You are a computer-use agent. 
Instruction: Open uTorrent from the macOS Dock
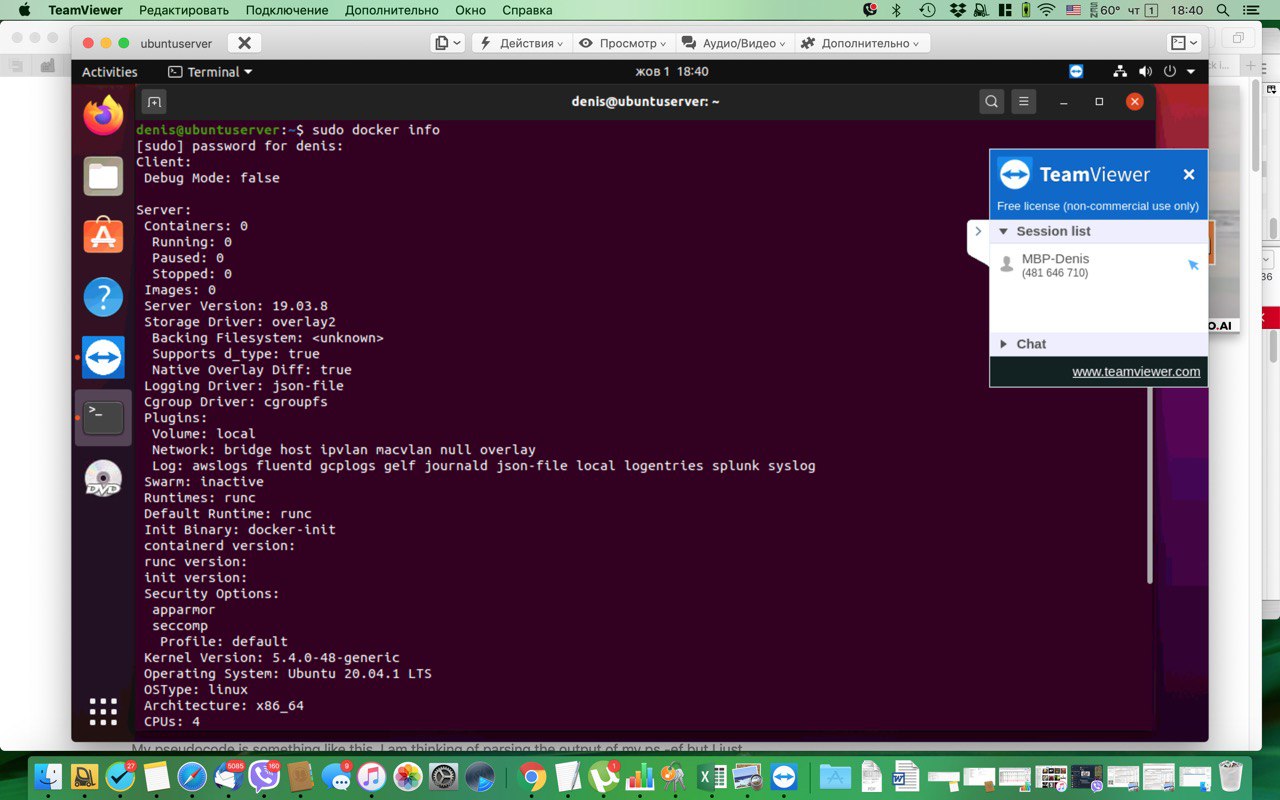(x=604, y=776)
